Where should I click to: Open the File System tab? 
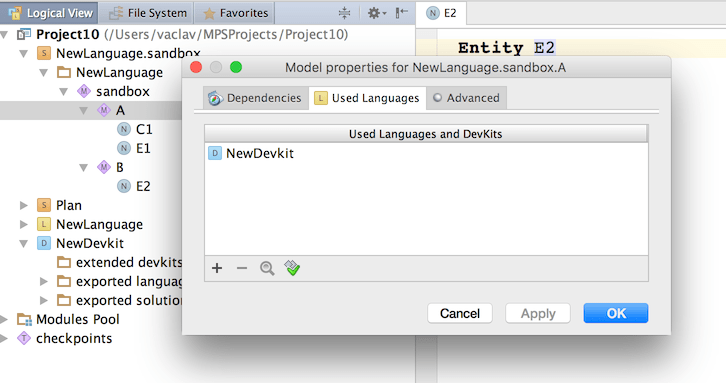click(147, 13)
